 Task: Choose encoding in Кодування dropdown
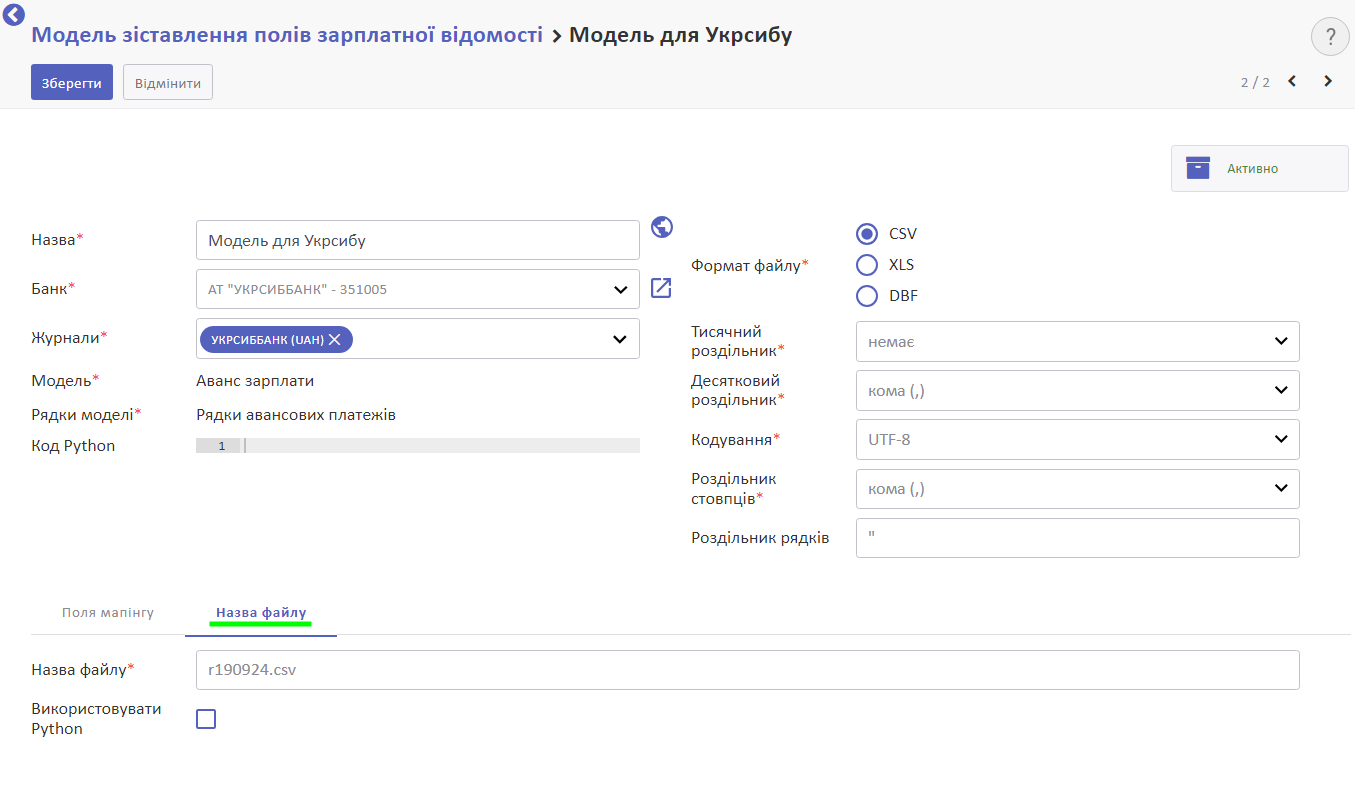1078,439
